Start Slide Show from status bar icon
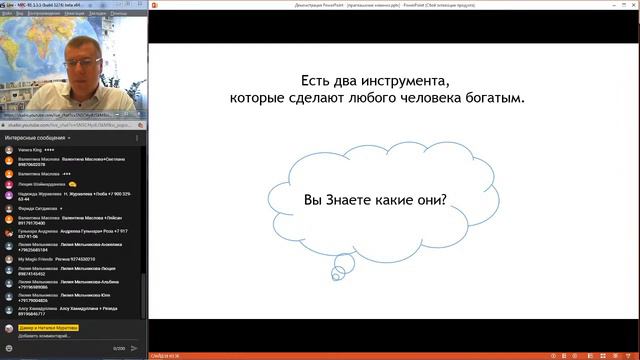Screen dimensions: 640x360 coord(628,356)
